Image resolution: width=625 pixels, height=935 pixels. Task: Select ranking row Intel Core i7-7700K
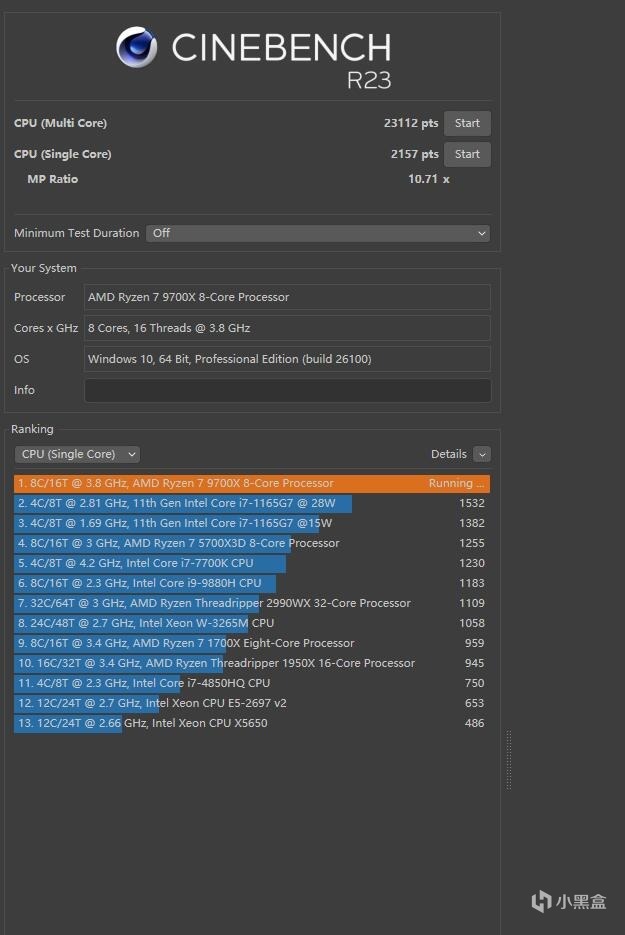(x=252, y=564)
